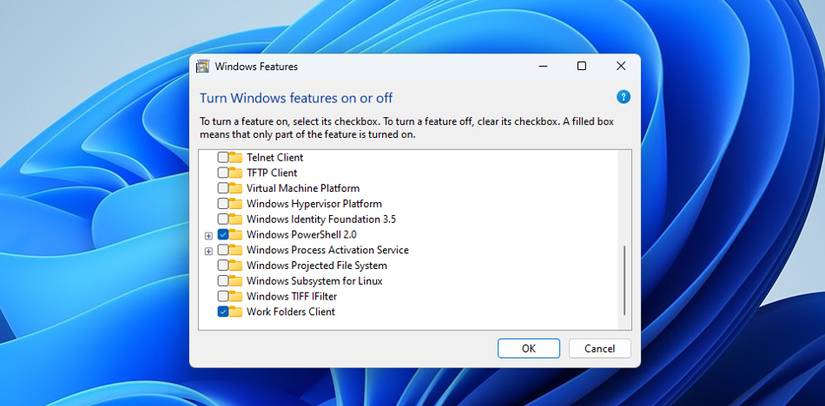This screenshot has width=825, height=406.
Task: Uncheck the Work Folders Client checkbox
Action: [x=223, y=312]
